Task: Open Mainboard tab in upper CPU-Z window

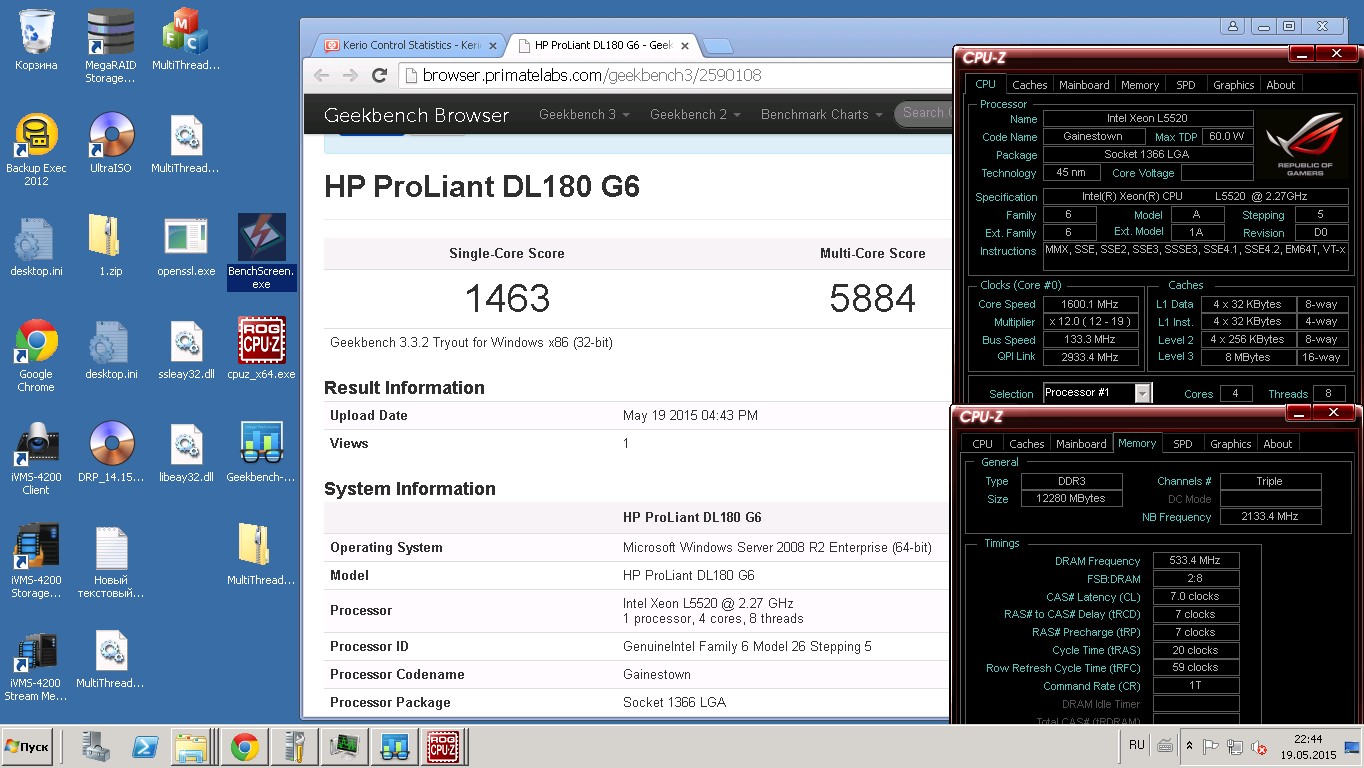Action: [1084, 85]
